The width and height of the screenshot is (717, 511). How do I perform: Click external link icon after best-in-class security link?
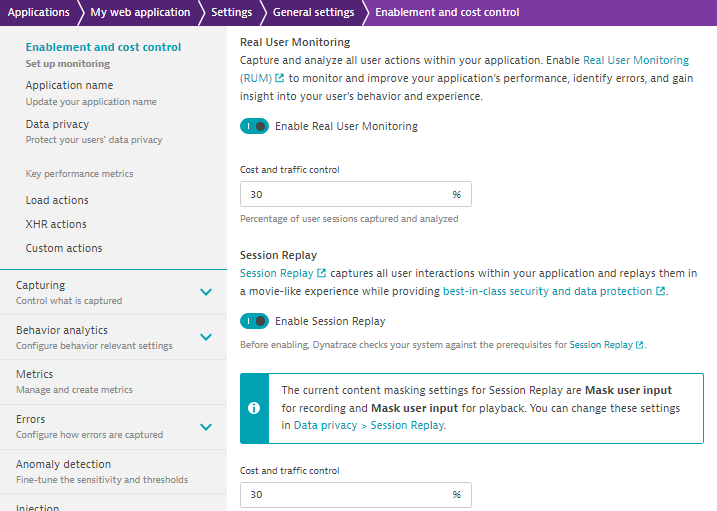[x=660, y=292]
